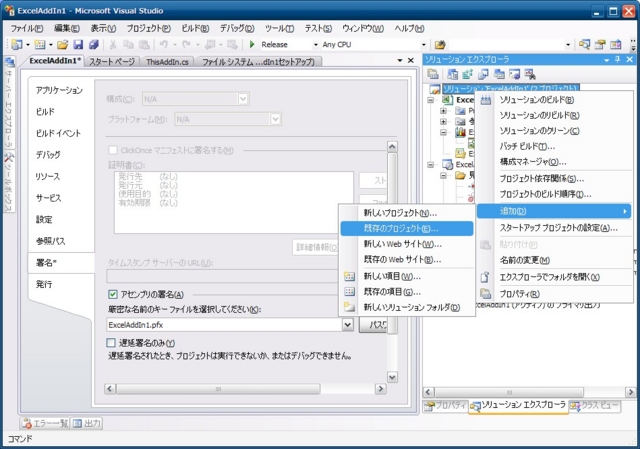
Task: Click icon beside 新しいソリューション フォルダ entry
Action: (349, 307)
